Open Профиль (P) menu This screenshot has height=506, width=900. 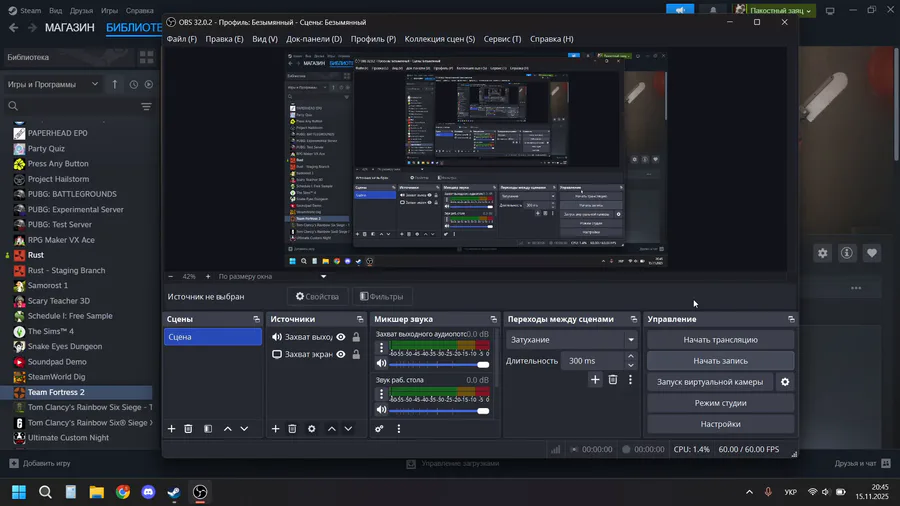pos(373,39)
